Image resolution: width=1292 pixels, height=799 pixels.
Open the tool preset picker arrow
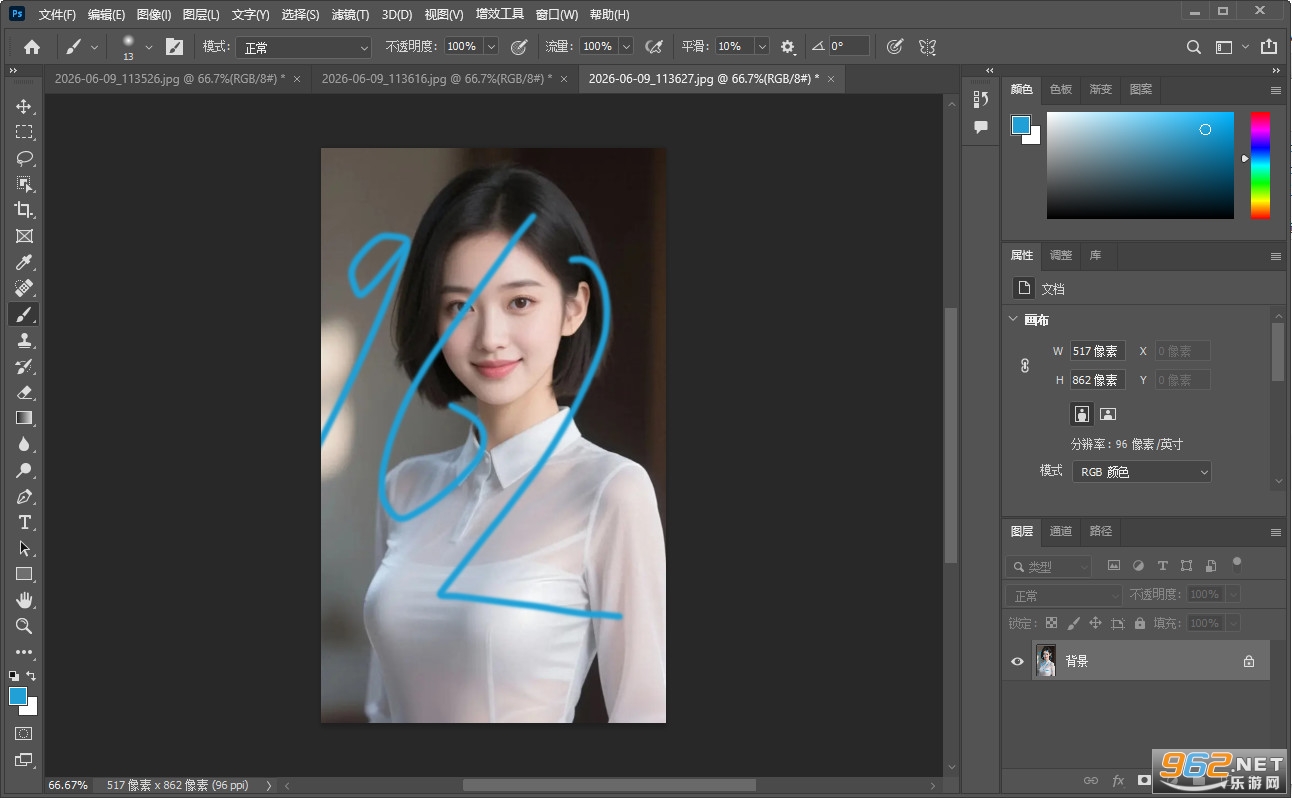(95, 46)
